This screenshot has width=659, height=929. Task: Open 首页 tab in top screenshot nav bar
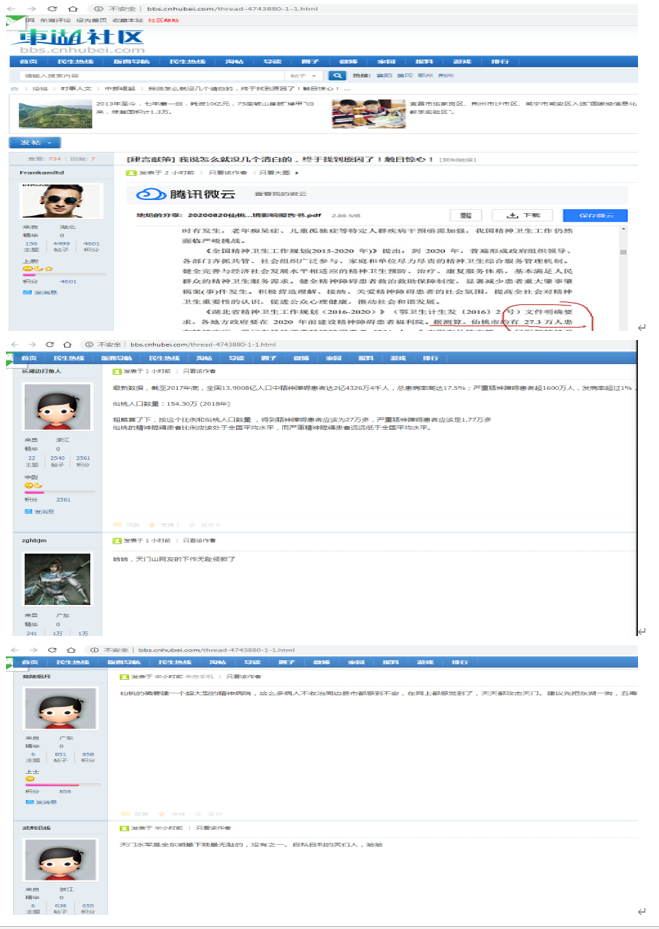(28, 62)
